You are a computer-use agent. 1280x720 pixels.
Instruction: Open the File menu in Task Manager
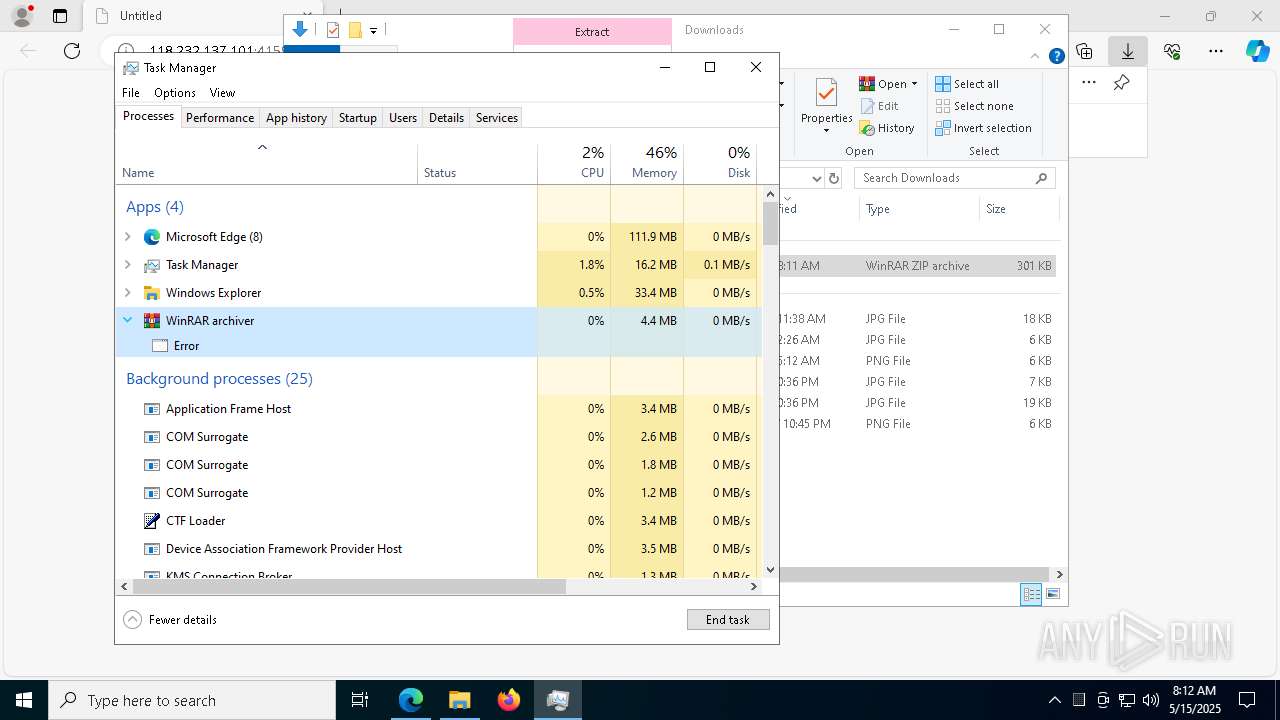[x=131, y=93]
